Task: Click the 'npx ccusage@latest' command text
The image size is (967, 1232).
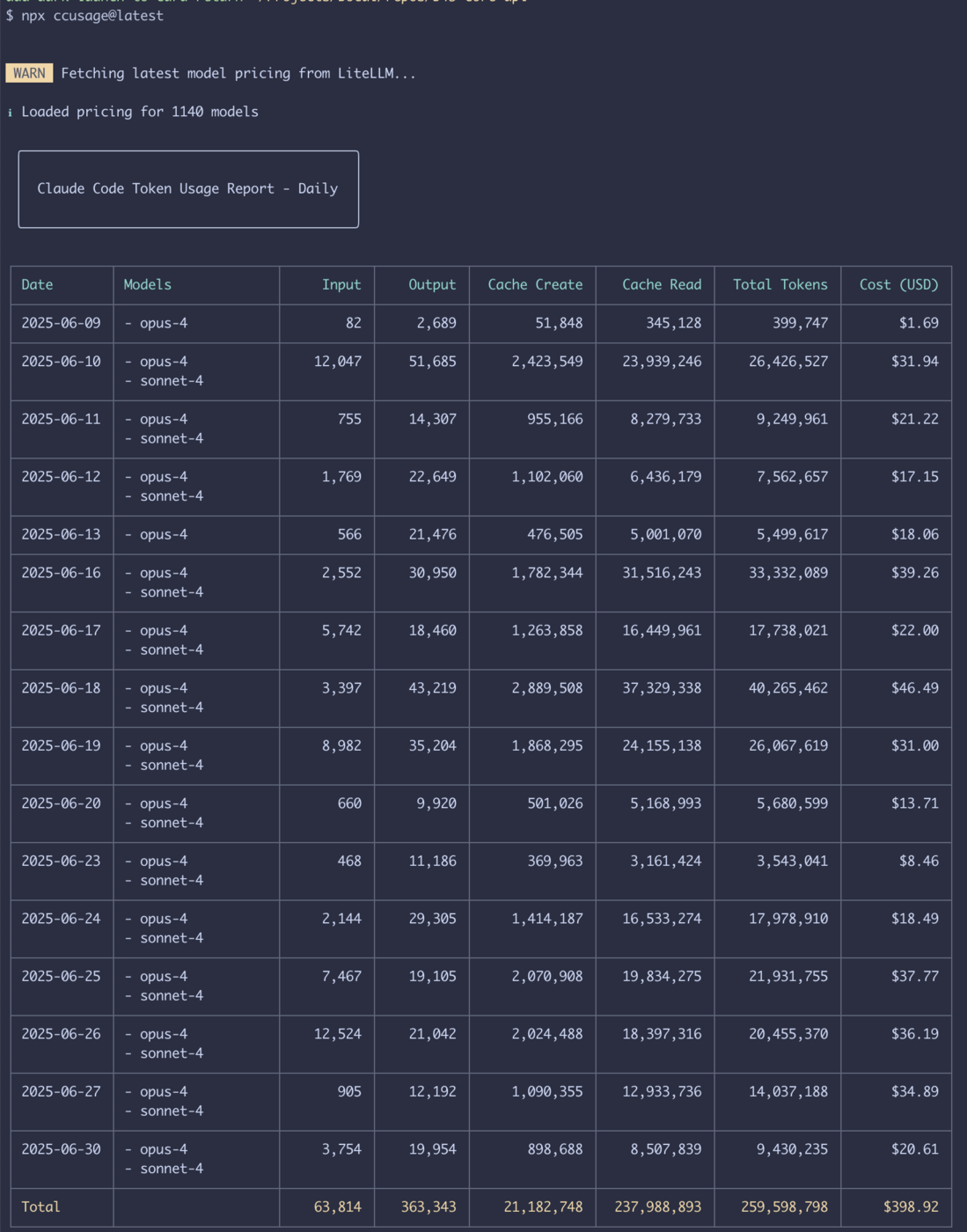Action: click(x=92, y=16)
